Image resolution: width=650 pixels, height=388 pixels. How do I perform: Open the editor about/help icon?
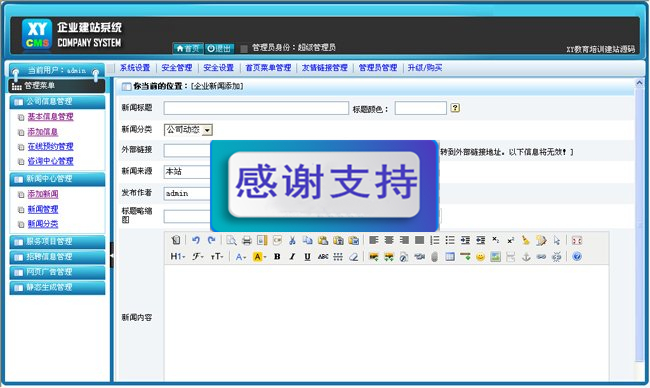(x=577, y=257)
